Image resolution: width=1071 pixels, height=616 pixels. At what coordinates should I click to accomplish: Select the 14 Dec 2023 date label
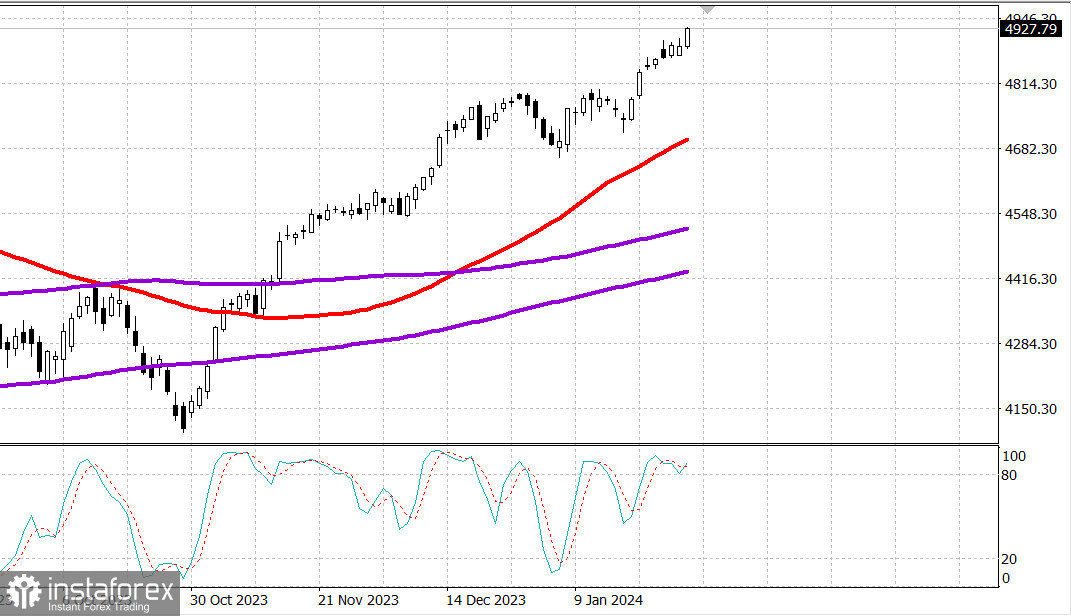tap(483, 599)
